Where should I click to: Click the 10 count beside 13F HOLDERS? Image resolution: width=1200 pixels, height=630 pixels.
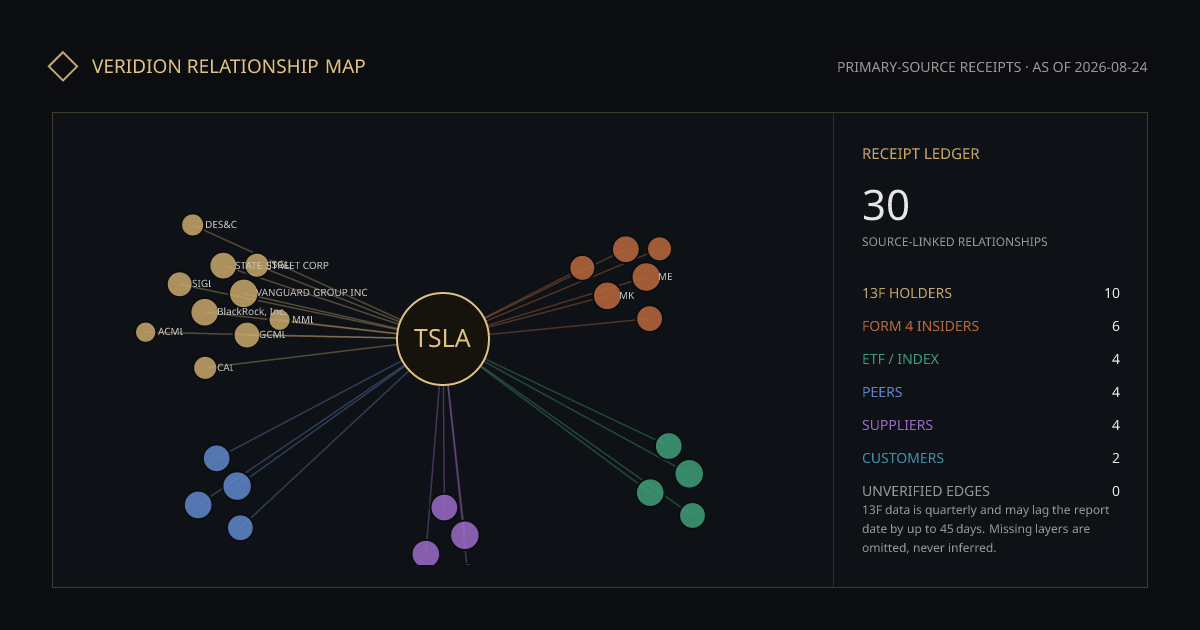tap(1112, 293)
